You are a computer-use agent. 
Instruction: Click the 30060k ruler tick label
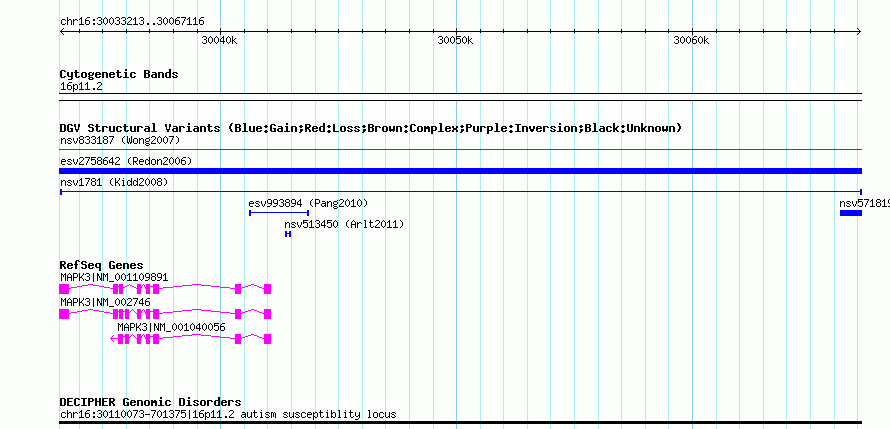tap(691, 40)
